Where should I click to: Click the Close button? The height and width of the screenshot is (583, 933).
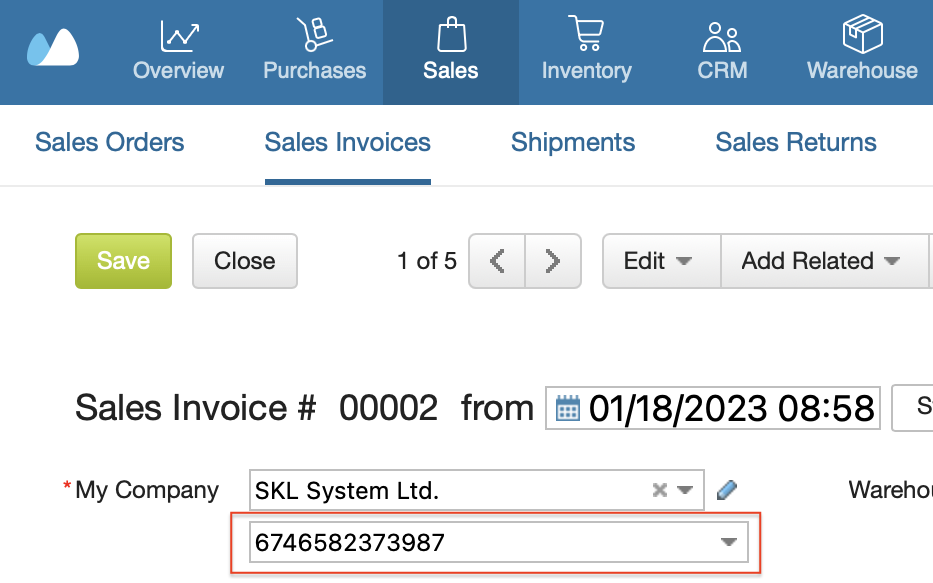coord(245,261)
